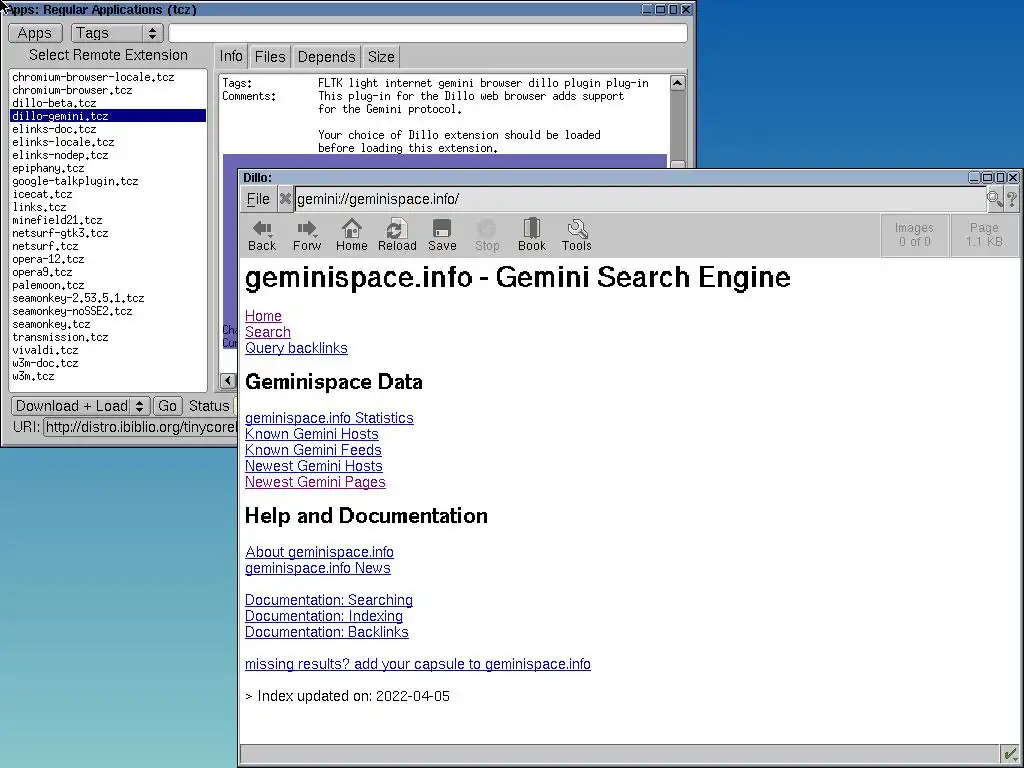This screenshot has width=1024, height=768.
Task: Switch to the Files tab
Action: coord(270,57)
